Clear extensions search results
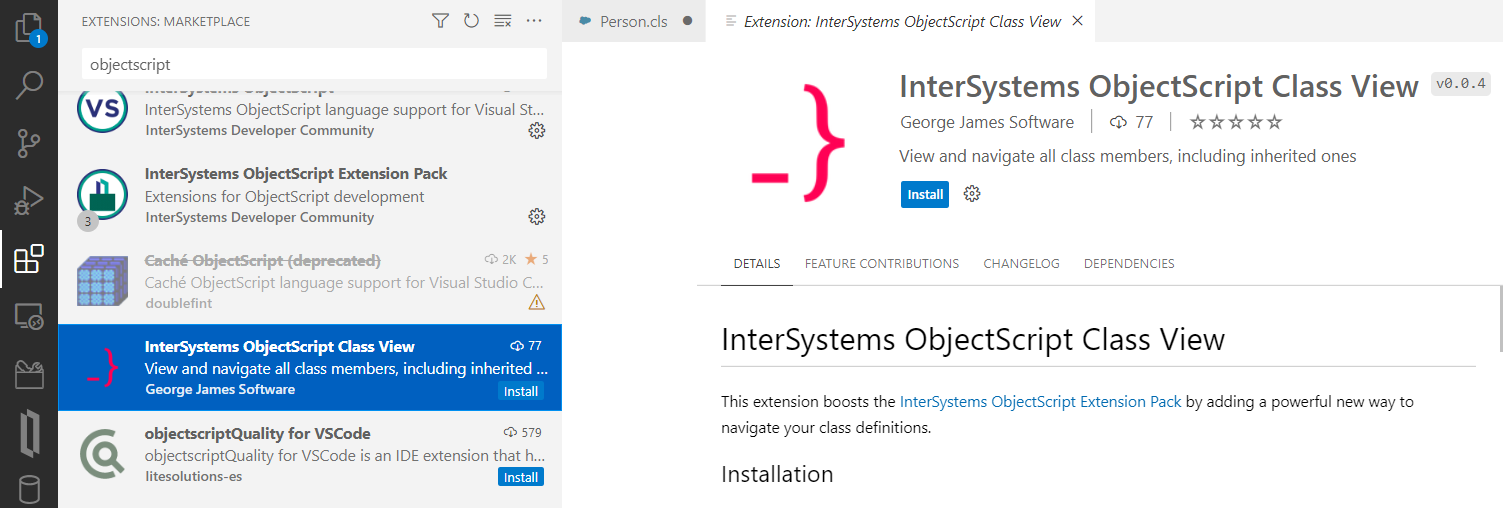 503,21
